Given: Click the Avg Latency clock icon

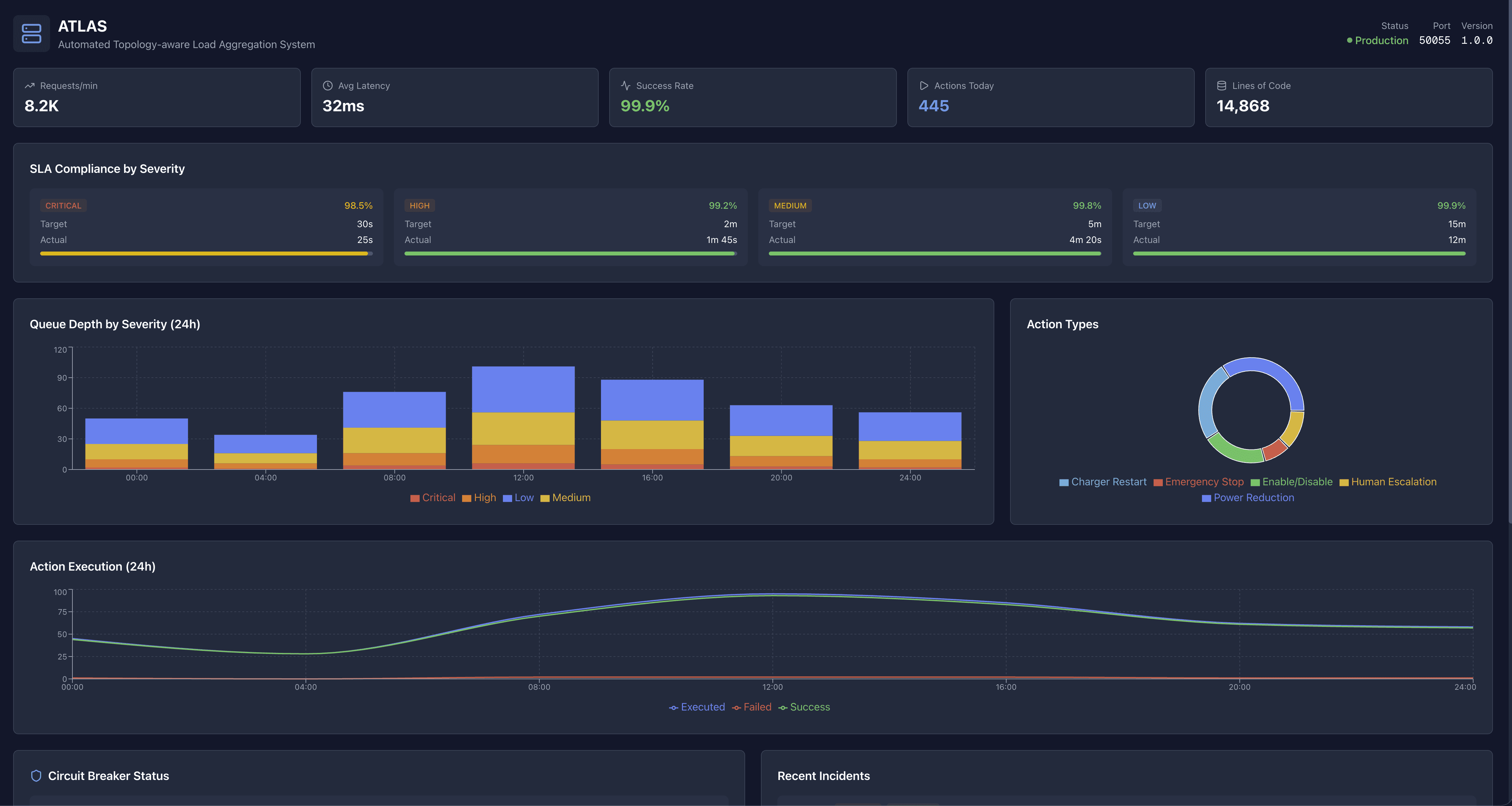Looking at the screenshot, I should click(x=327, y=86).
